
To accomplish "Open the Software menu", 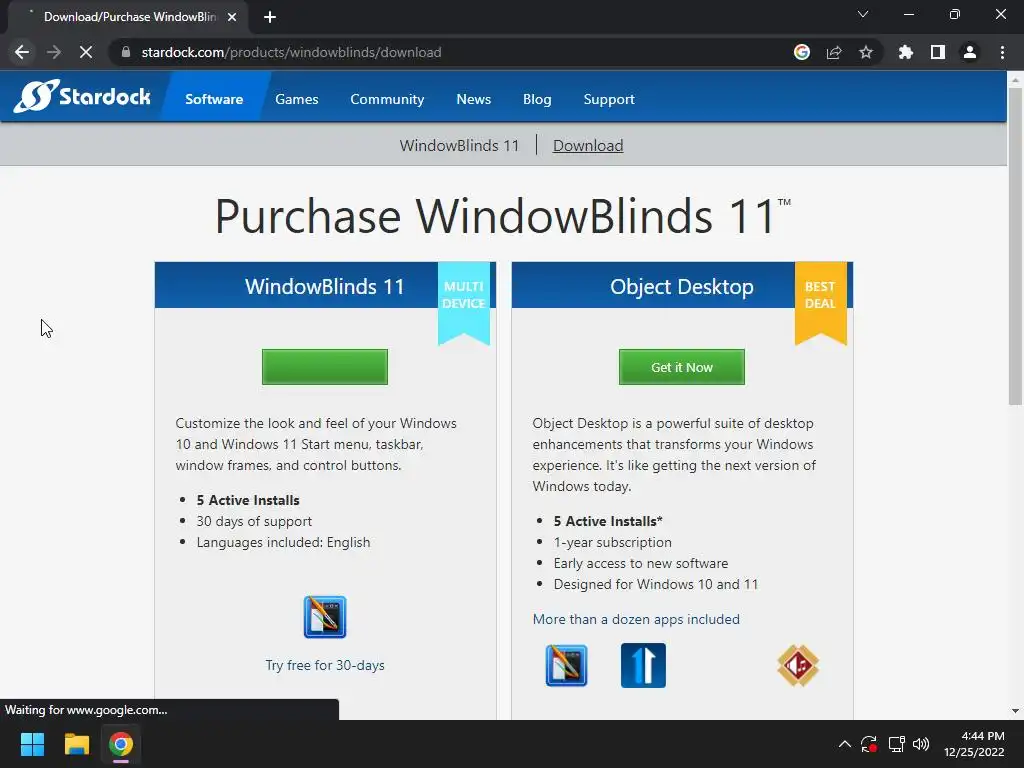I will tap(214, 99).
